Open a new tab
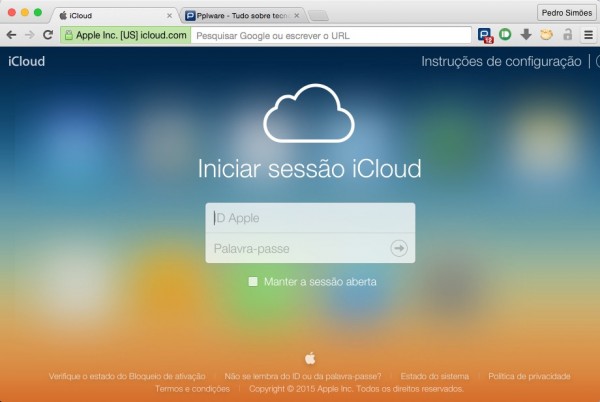600x402 pixels. pos(318,16)
